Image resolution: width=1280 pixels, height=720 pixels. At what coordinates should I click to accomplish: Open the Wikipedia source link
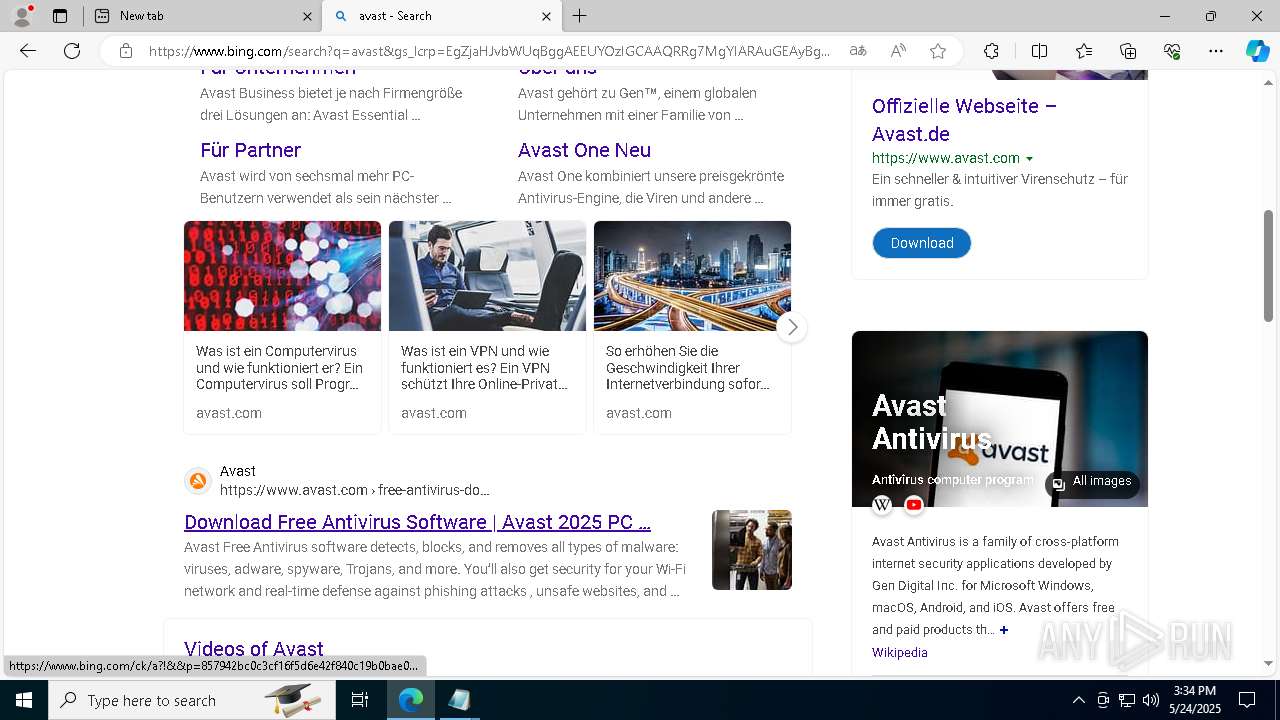[x=899, y=652]
